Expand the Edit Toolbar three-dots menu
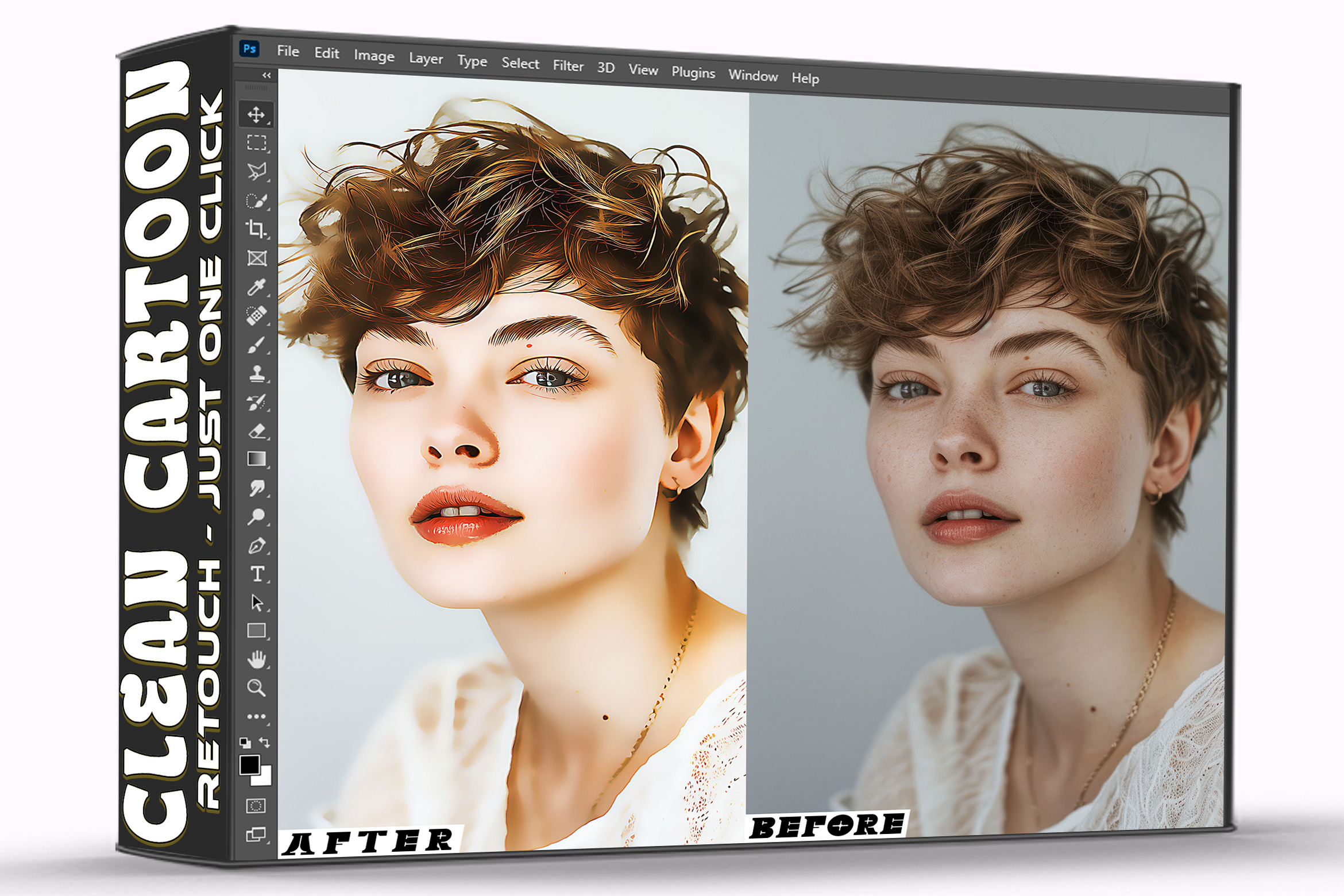1344x896 pixels. [256, 716]
